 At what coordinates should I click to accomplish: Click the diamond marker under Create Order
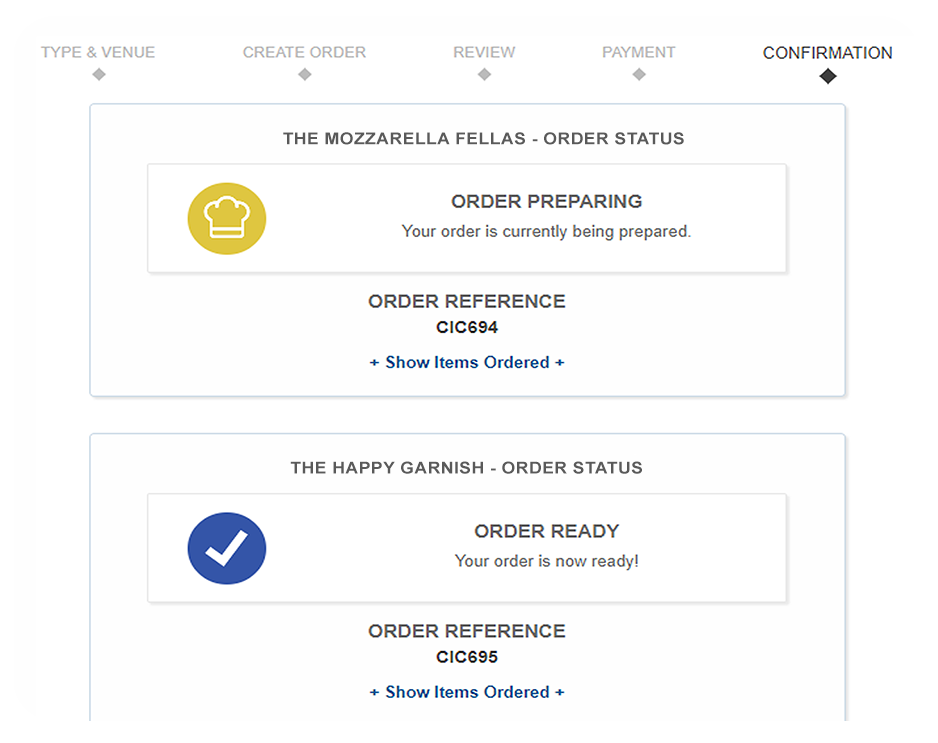pyautogui.click(x=304, y=75)
